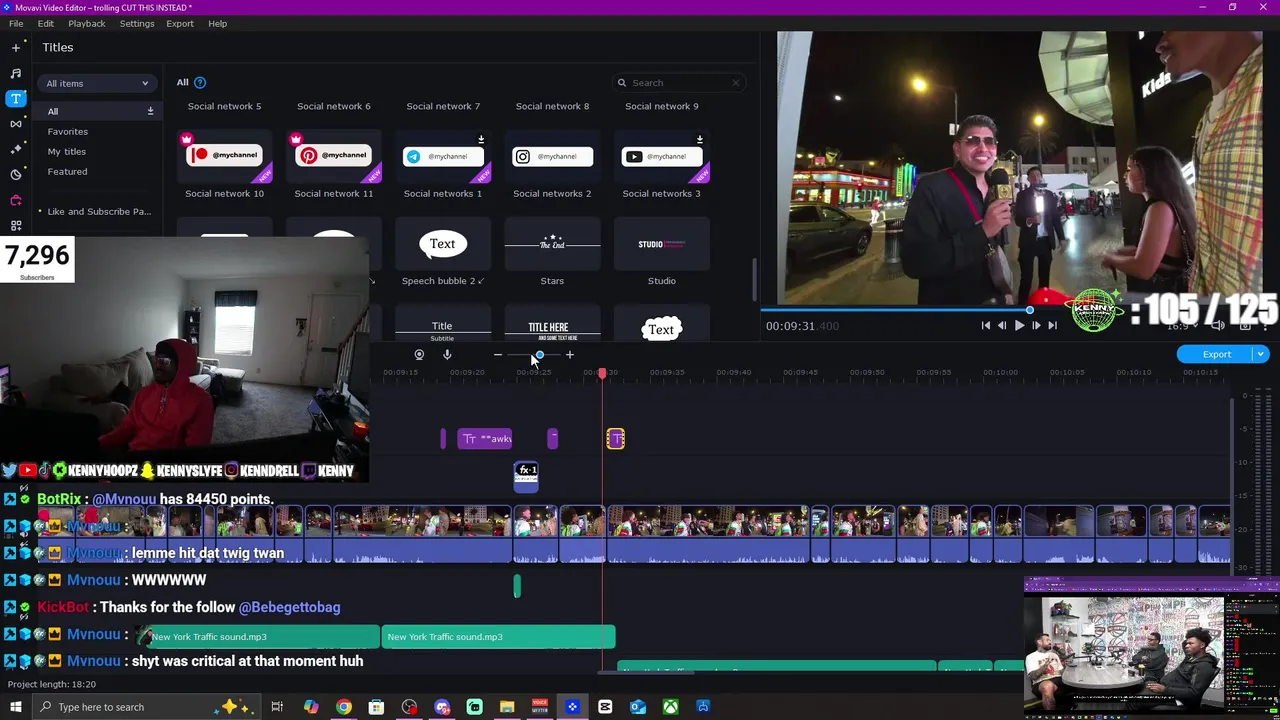
Task: Select the Social network 11 Pinterest title
Action: pyautogui.click(x=334, y=156)
